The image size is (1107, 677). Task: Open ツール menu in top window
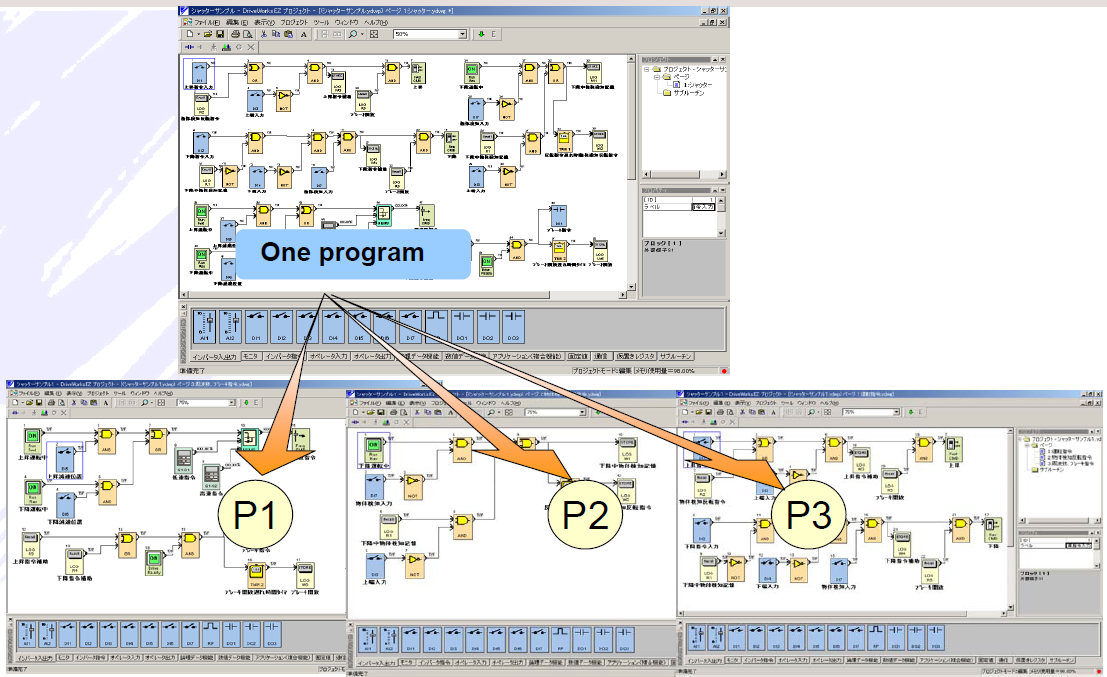click(x=321, y=23)
